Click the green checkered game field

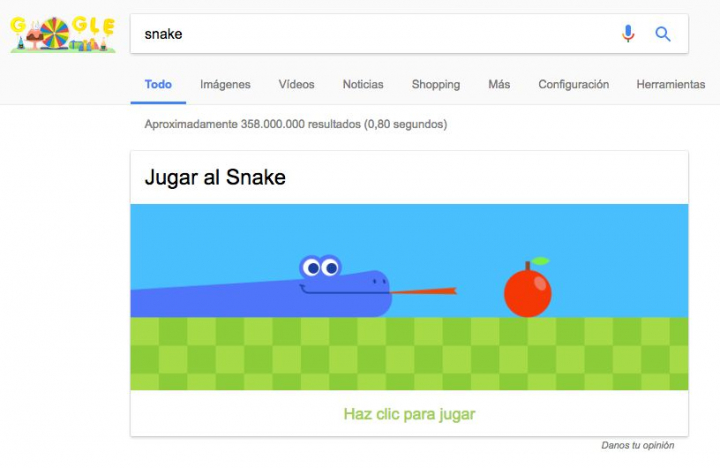(409, 354)
